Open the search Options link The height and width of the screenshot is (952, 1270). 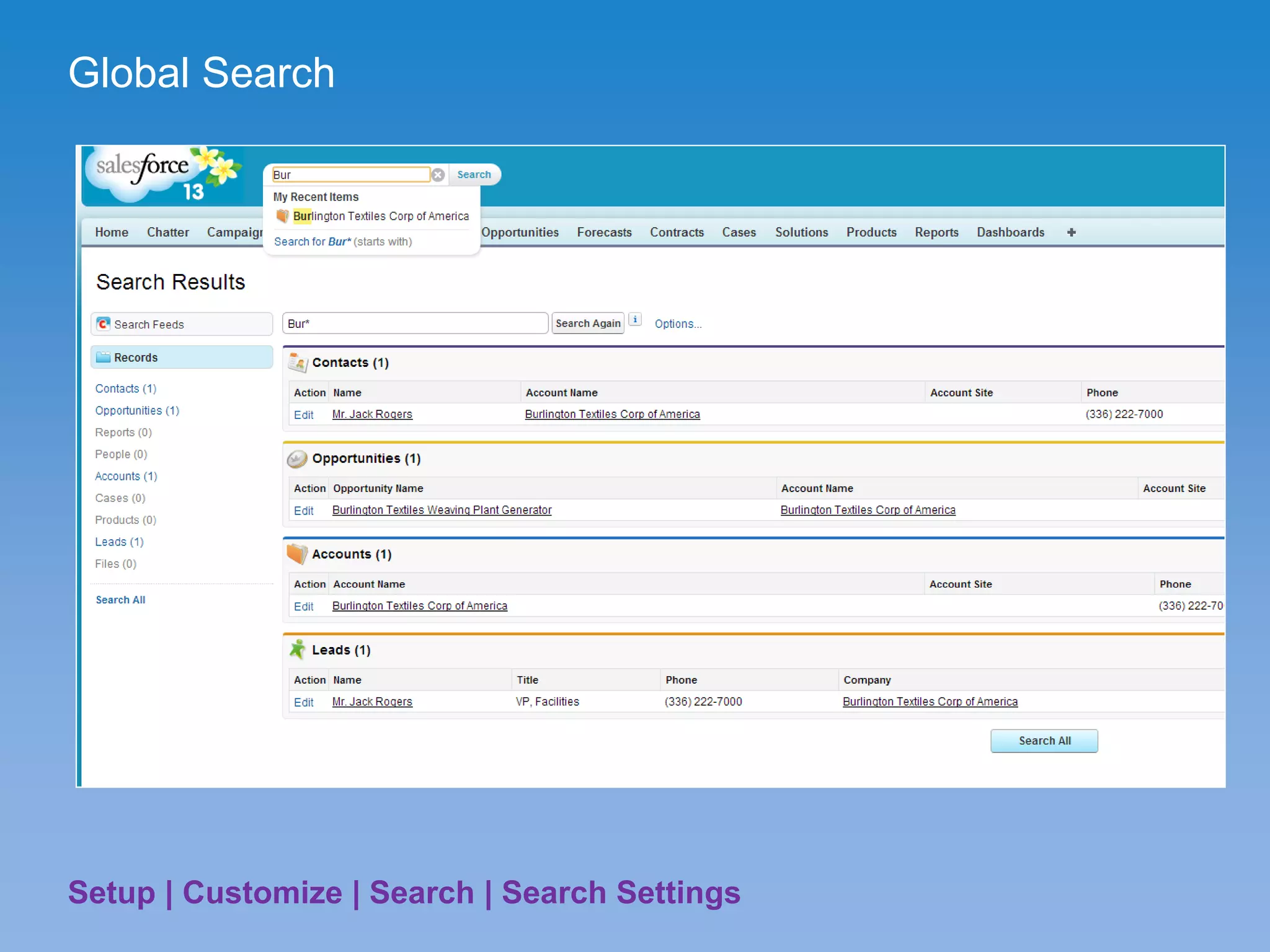pyautogui.click(x=678, y=324)
